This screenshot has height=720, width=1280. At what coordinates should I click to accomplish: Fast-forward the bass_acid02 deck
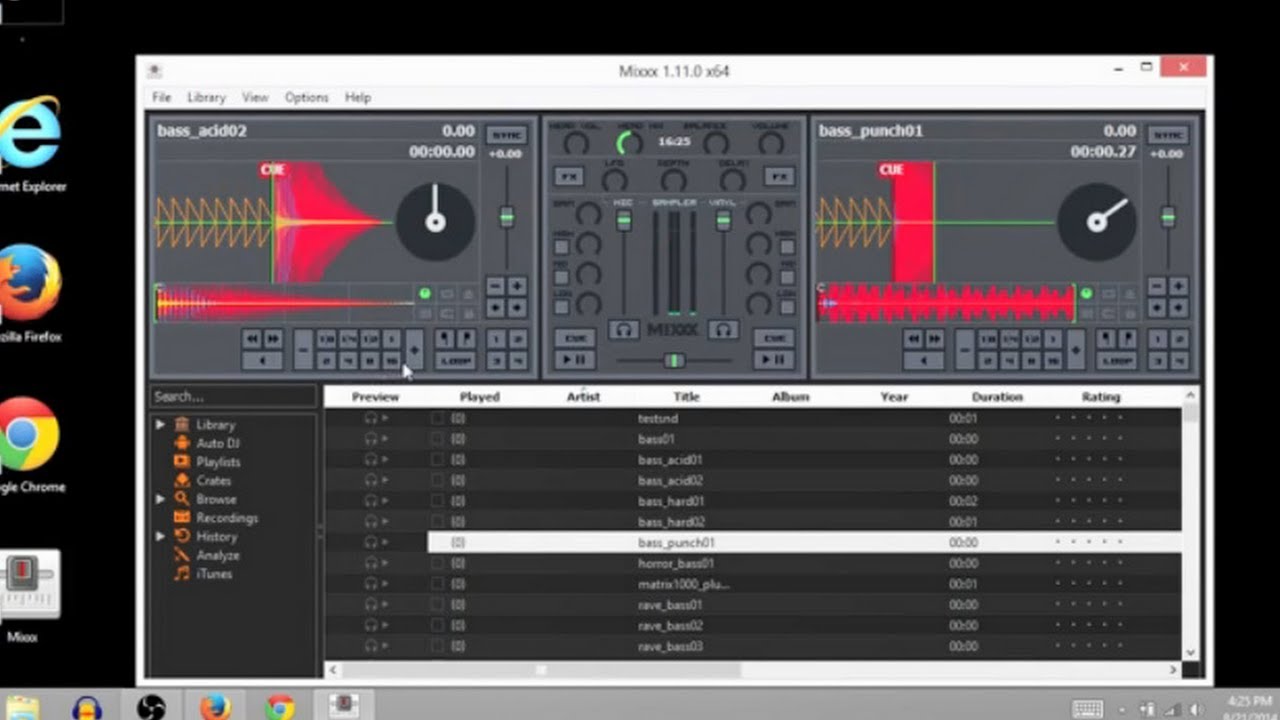(x=273, y=339)
